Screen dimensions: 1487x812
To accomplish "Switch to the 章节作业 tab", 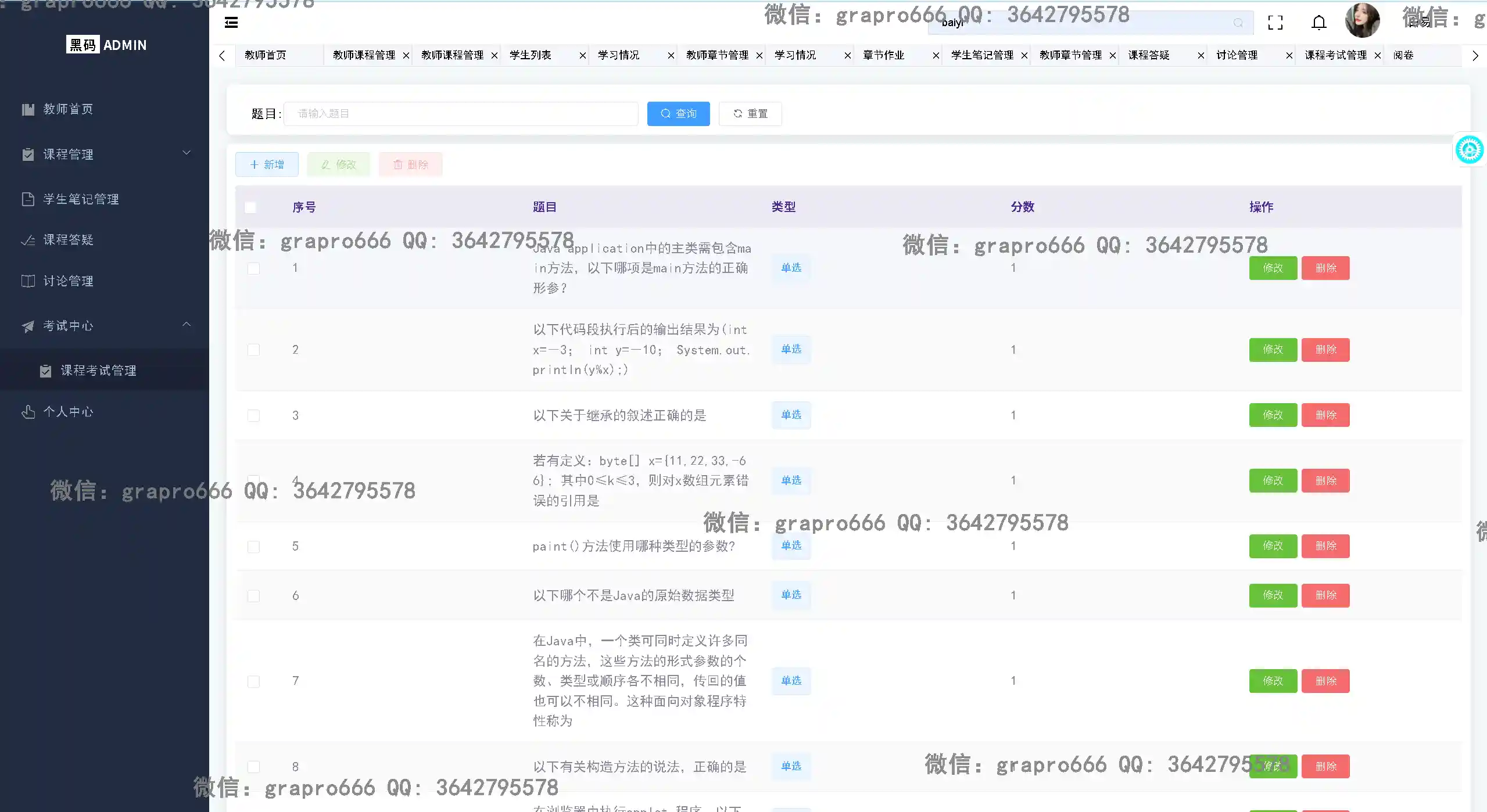I will pyautogui.click(x=883, y=55).
